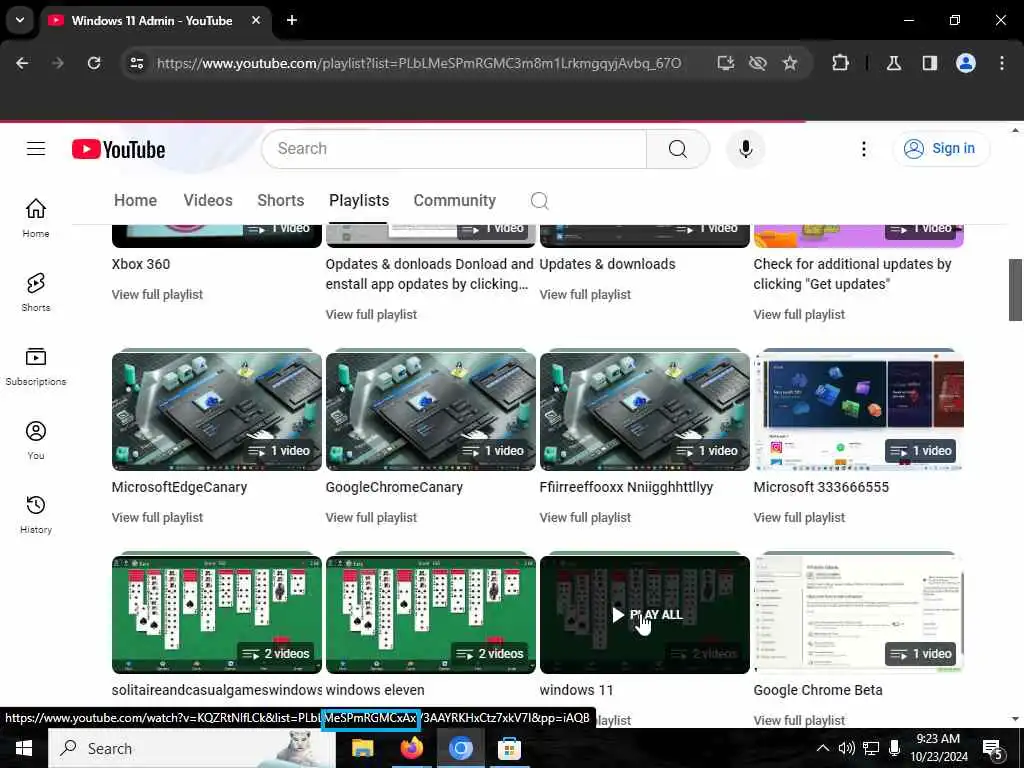View full playlist for MicrosoftEdgeCanary
The image size is (1024, 768).
(x=157, y=518)
